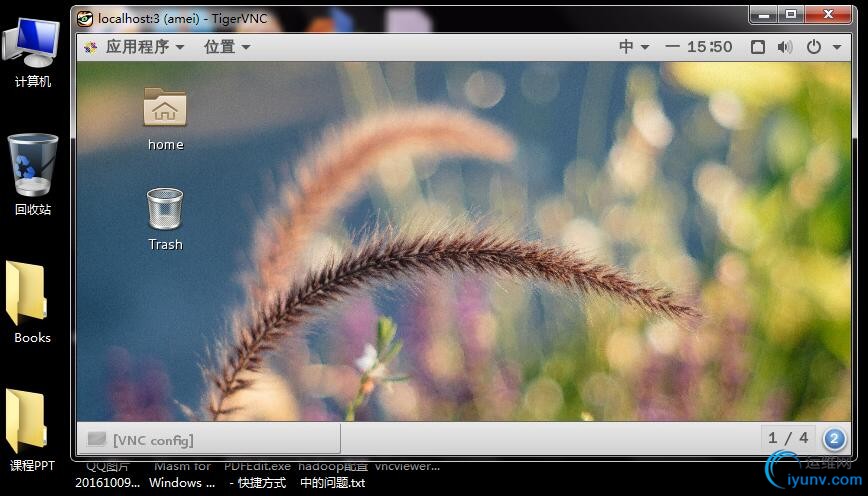
Task: Select the 计算机 icon on the Windows desktop
Action: (32, 53)
